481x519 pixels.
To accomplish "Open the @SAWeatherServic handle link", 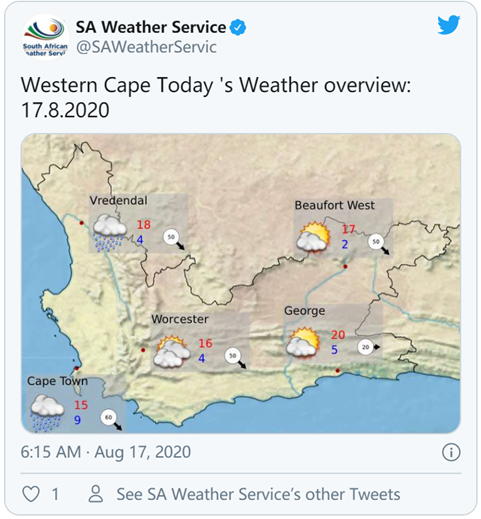I will click(146, 47).
